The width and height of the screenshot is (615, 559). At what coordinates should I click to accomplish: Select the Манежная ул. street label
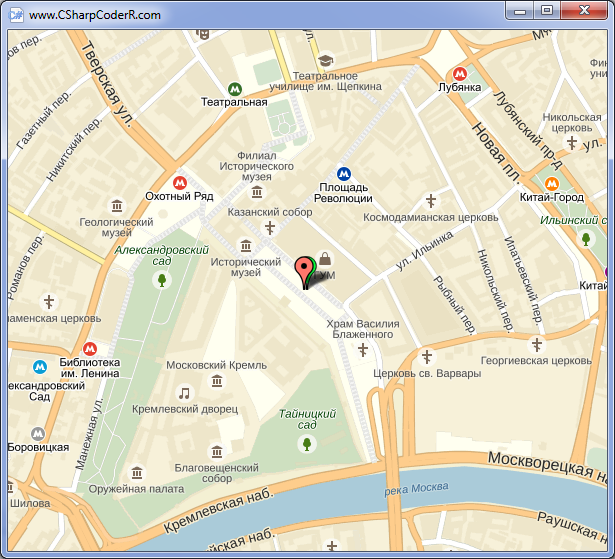point(89,434)
